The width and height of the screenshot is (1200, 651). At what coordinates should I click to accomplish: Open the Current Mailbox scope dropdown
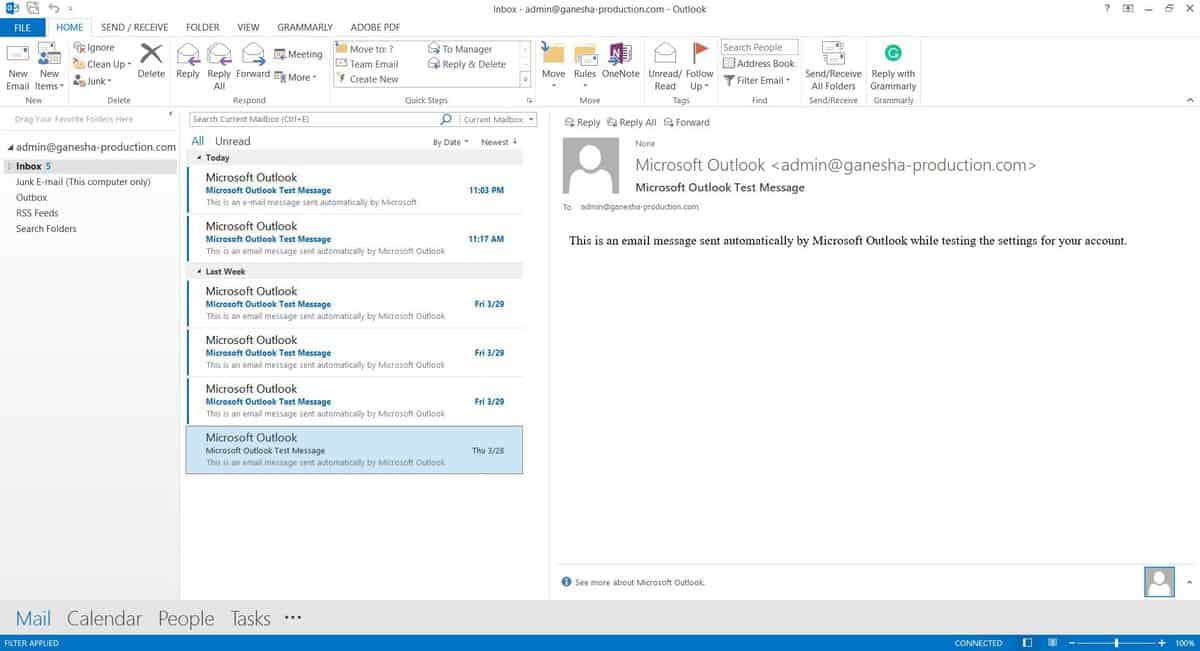click(x=497, y=118)
